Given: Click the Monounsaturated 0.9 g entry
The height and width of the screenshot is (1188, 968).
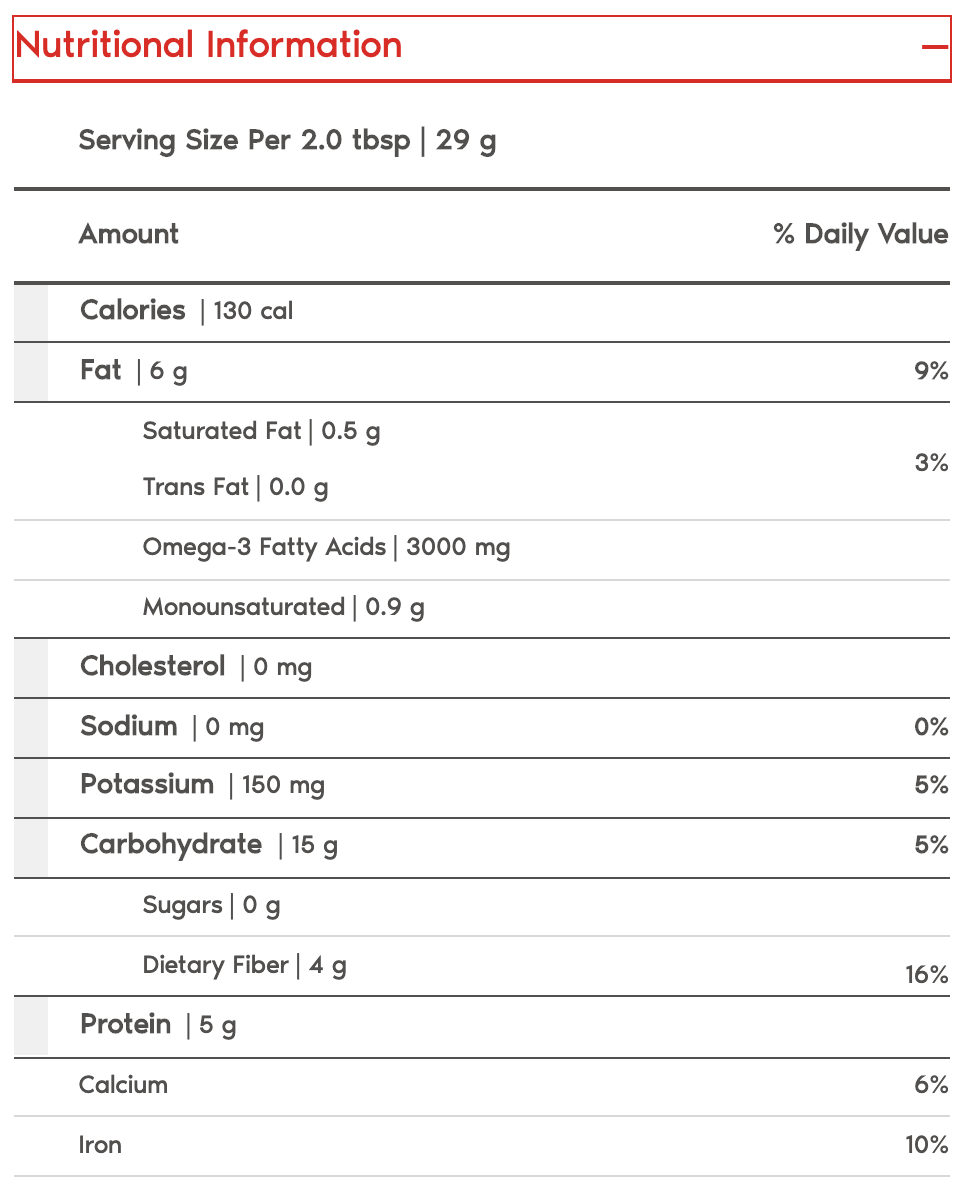Looking at the screenshot, I should tap(283, 607).
